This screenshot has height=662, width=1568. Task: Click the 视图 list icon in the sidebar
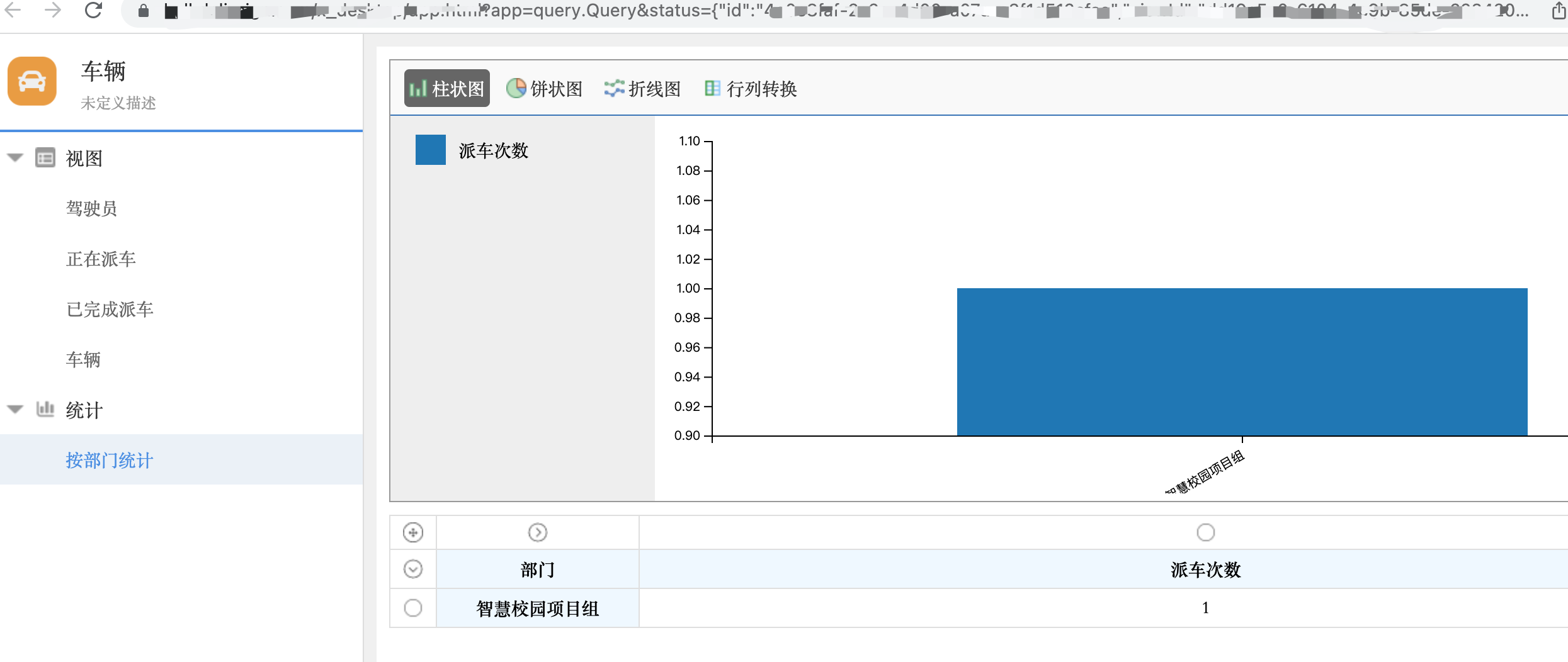click(x=45, y=157)
